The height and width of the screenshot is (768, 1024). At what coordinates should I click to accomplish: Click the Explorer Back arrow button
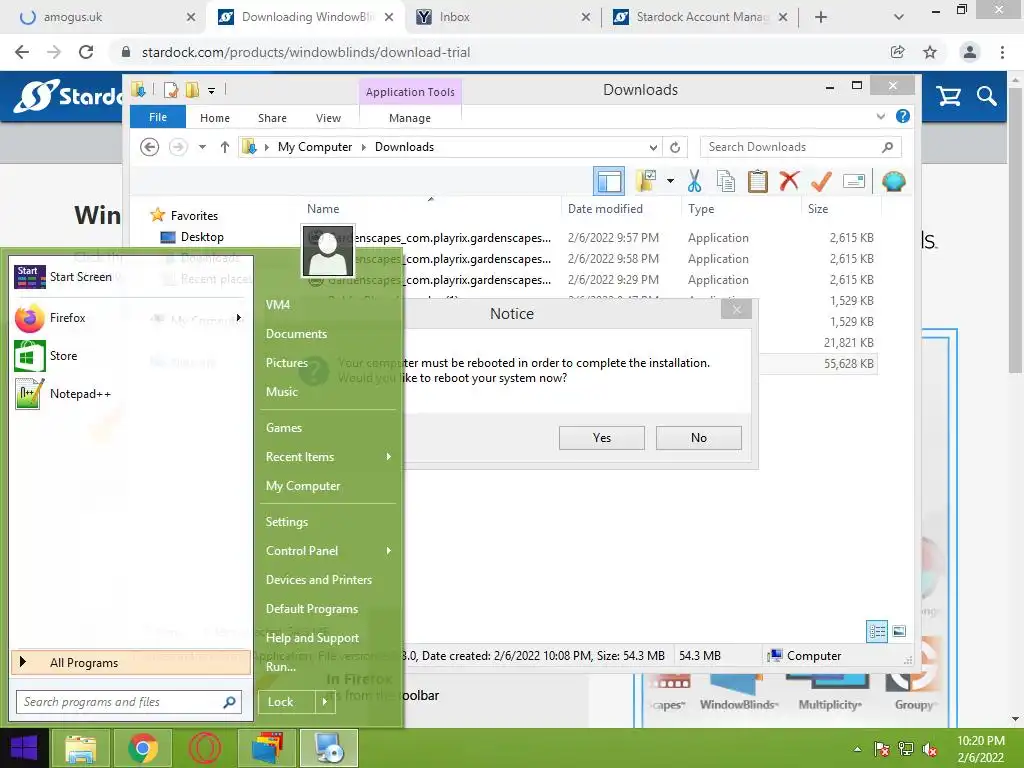[150, 147]
